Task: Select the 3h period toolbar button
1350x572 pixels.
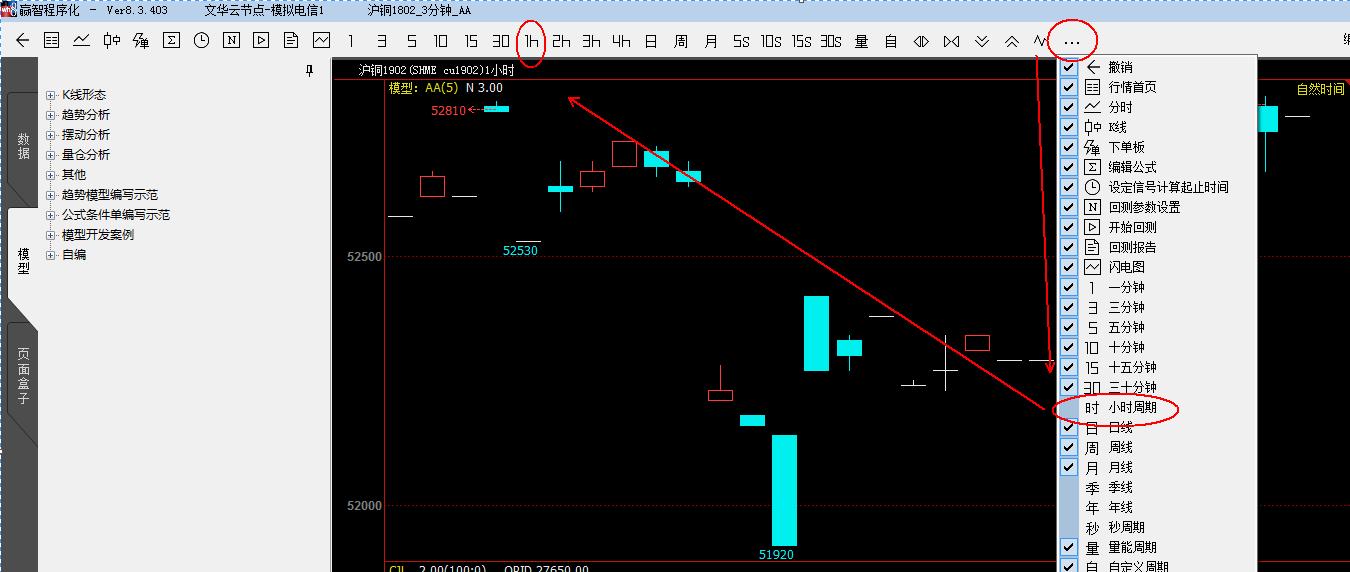Action: point(591,41)
